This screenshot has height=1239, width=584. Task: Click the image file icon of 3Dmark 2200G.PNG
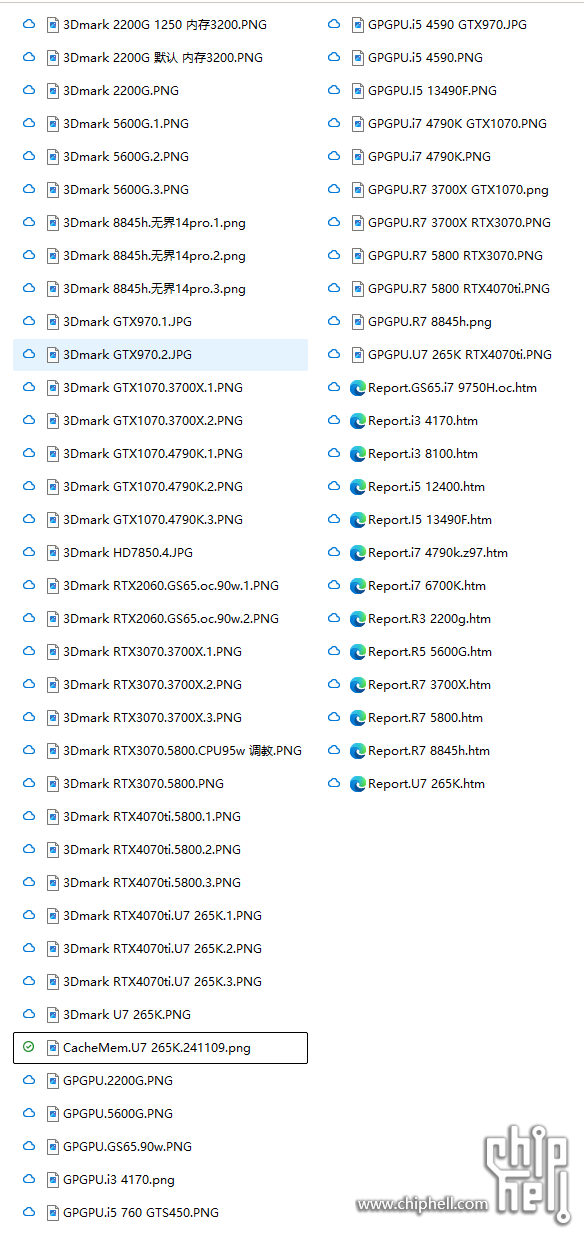pyautogui.click(x=53, y=91)
